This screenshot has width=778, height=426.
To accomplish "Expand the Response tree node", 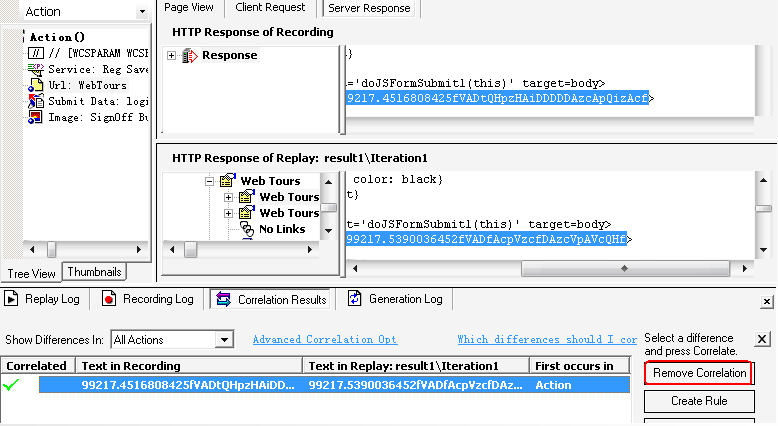I will [x=172, y=55].
